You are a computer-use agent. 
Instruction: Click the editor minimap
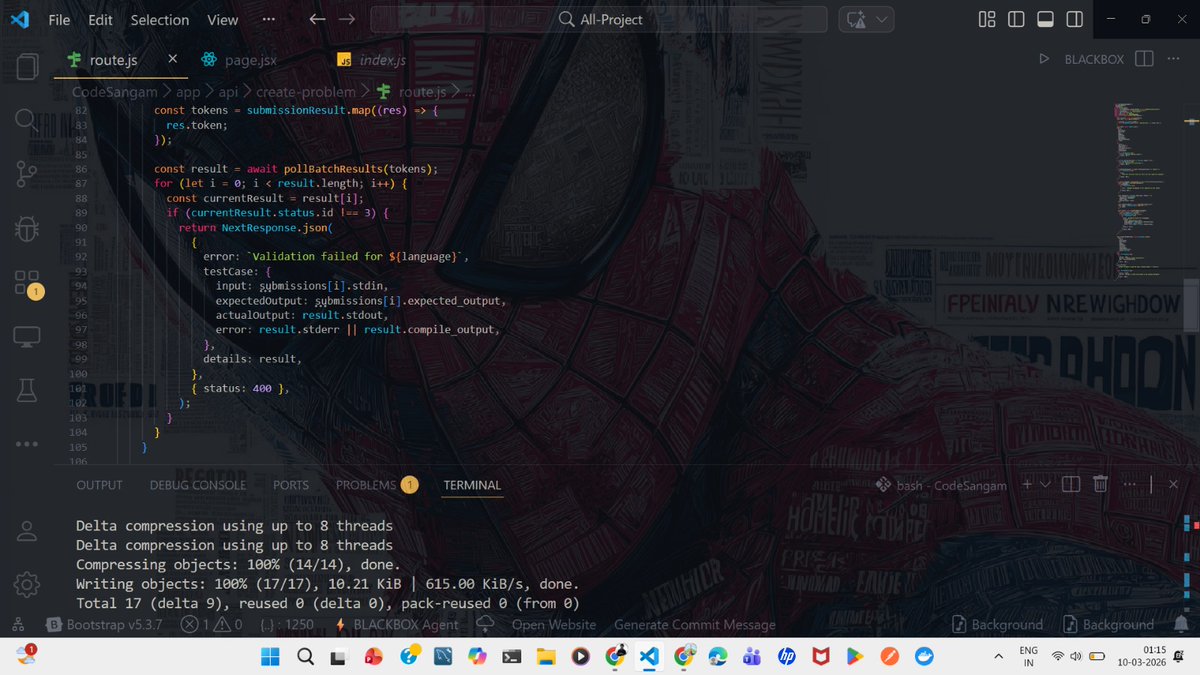click(x=1147, y=190)
